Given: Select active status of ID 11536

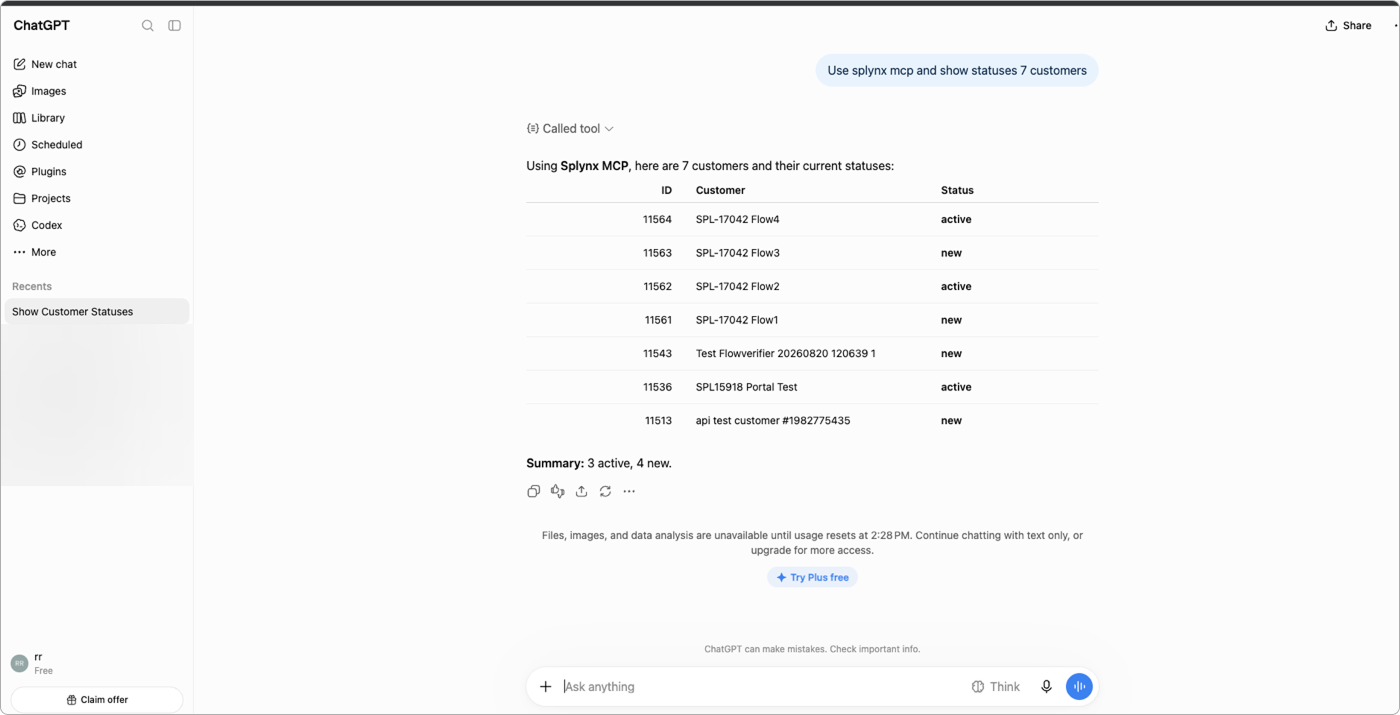Looking at the screenshot, I should (x=956, y=387).
